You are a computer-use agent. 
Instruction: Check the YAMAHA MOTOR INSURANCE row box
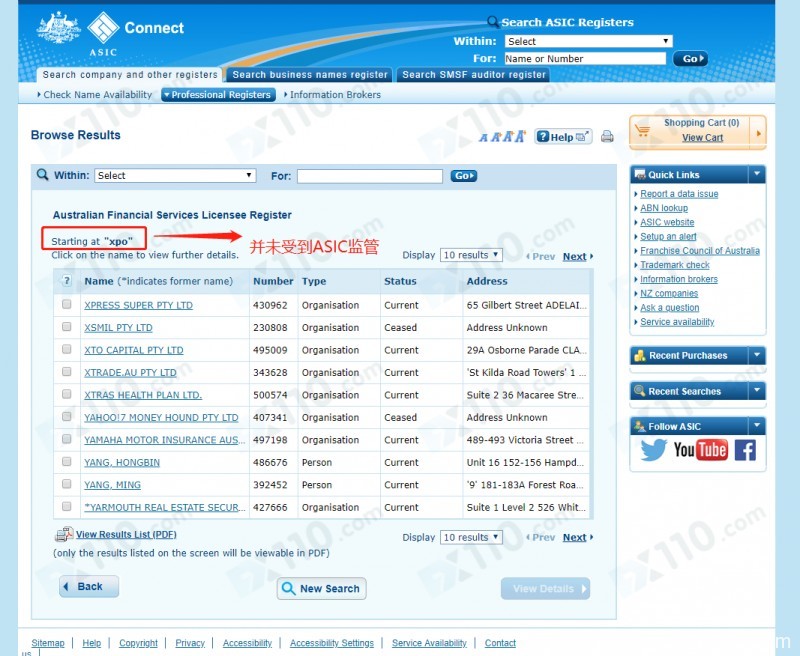pos(66,439)
